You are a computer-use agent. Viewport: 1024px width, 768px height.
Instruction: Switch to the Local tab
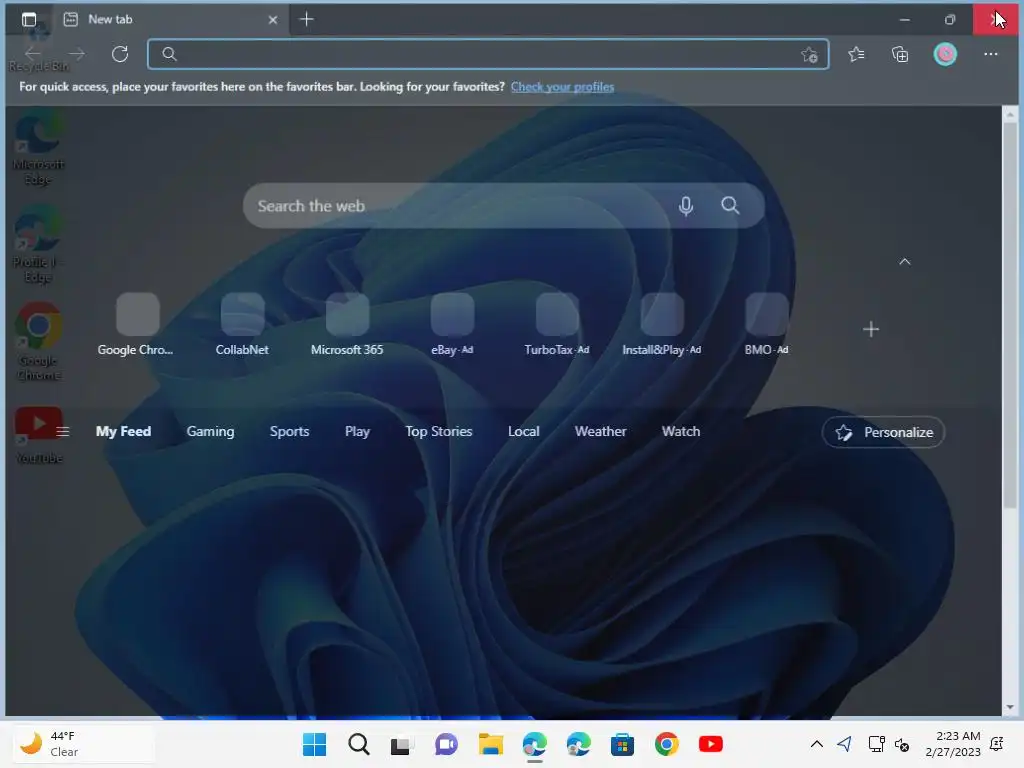pos(524,432)
